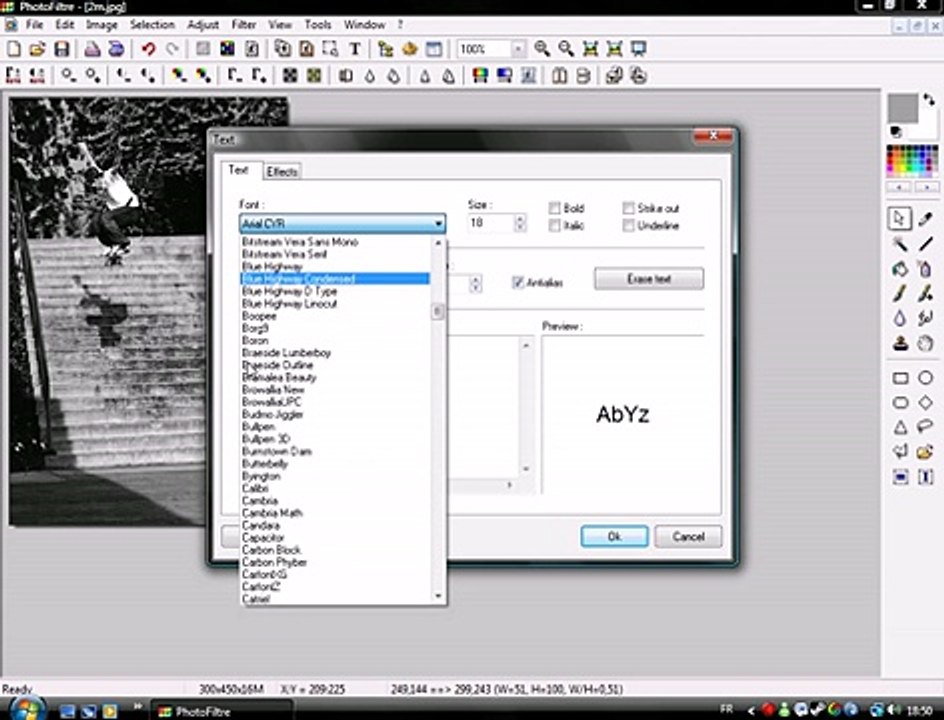This screenshot has width=944, height=720.
Task: Pick Carbon Block from the font list
Action: coord(335,550)
